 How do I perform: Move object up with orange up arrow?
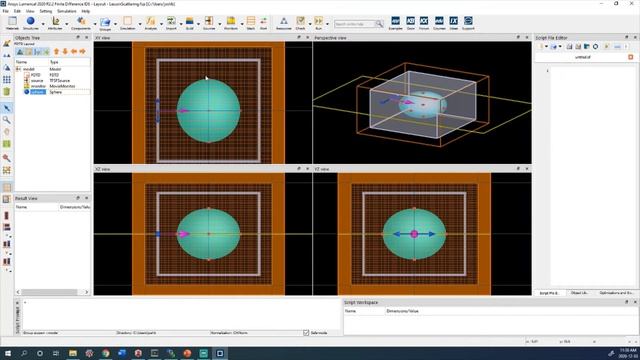(x=56, y=51)
